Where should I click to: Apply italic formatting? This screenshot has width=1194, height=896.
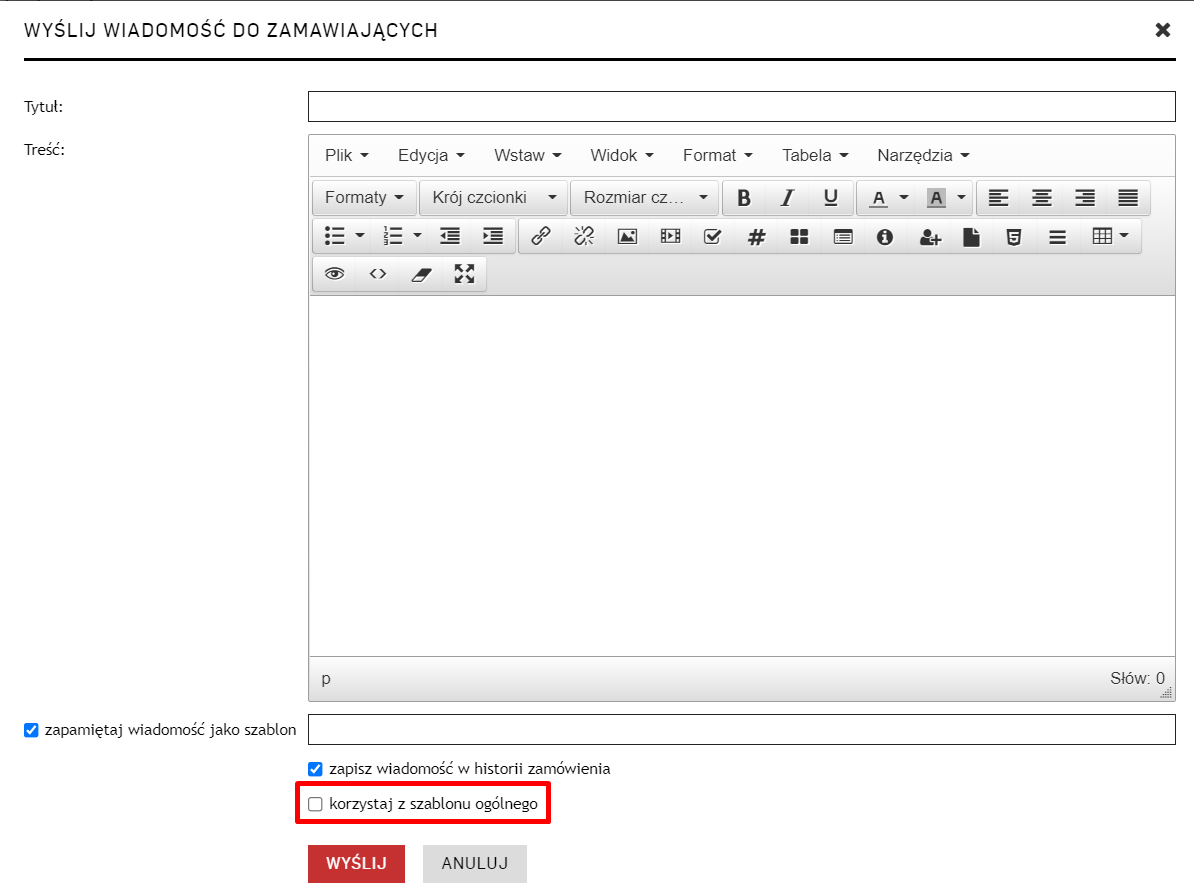click(787, 198)
